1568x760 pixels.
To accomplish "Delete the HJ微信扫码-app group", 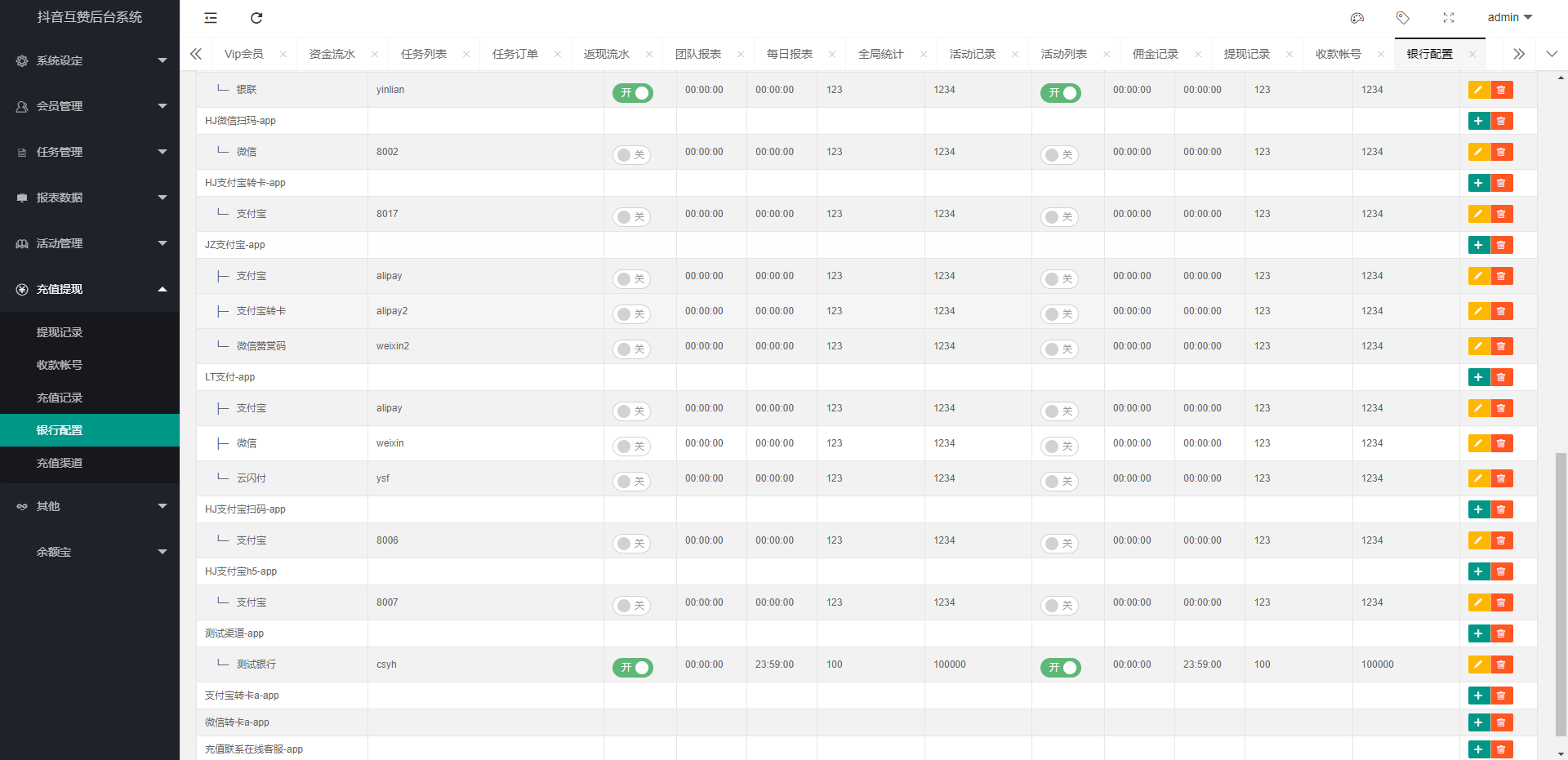I will tap(1502, 121).
